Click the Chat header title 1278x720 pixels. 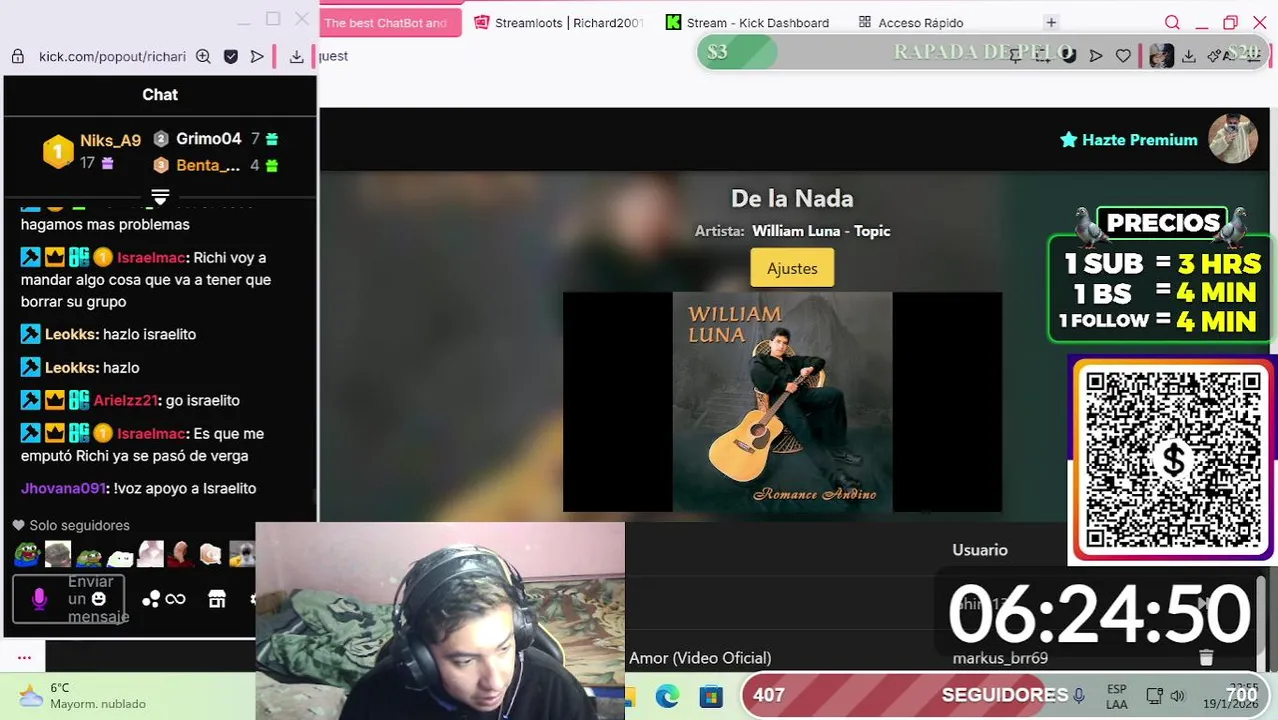[x=160, y=95]
